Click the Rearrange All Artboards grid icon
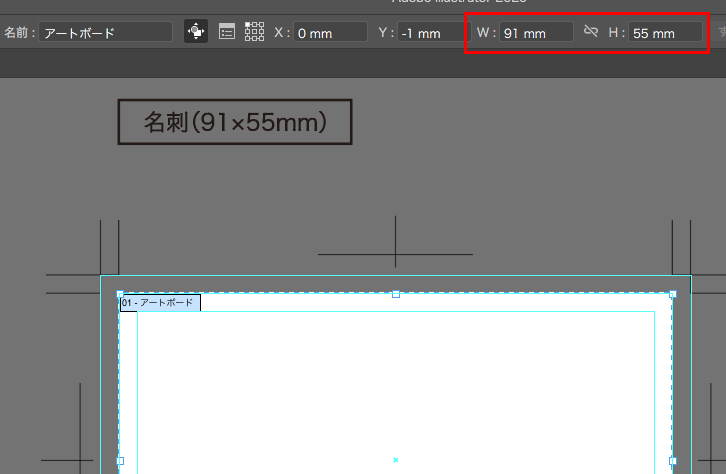Screen dimensions: 726x474 [x=254, y=32]
